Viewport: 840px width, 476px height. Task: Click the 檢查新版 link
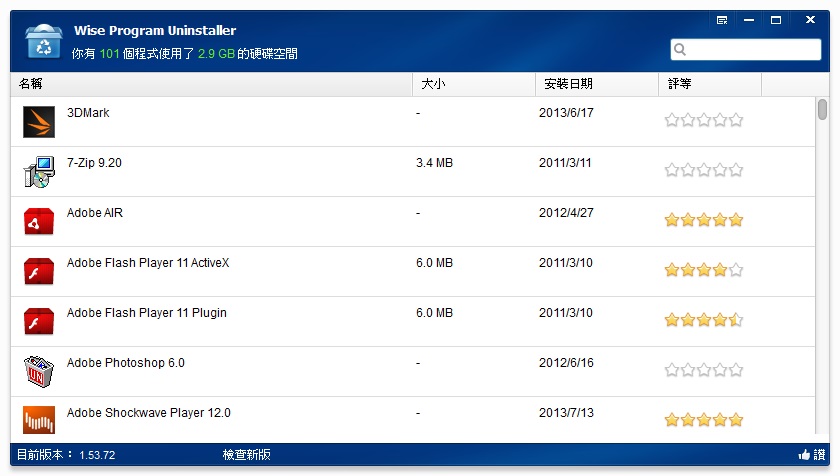[x=246, y=455]
